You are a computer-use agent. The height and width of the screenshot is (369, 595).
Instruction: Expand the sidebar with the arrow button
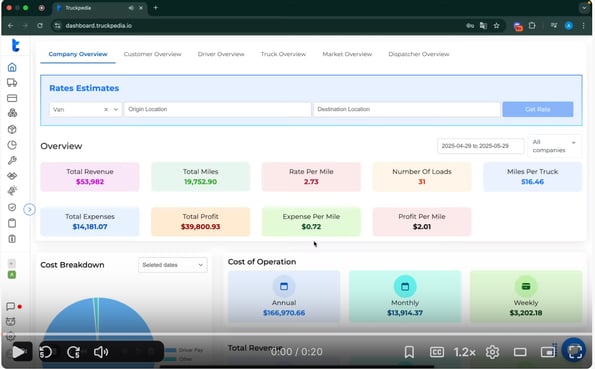[29, 210]
